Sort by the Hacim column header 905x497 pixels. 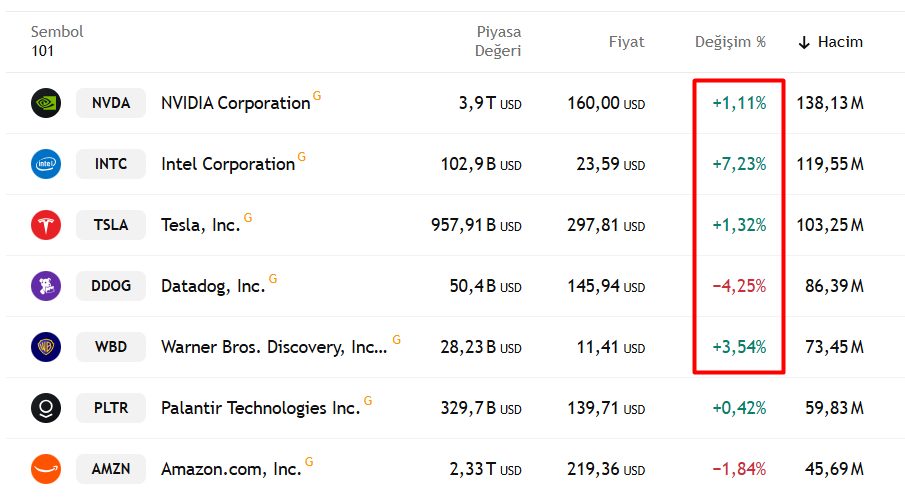840,42
